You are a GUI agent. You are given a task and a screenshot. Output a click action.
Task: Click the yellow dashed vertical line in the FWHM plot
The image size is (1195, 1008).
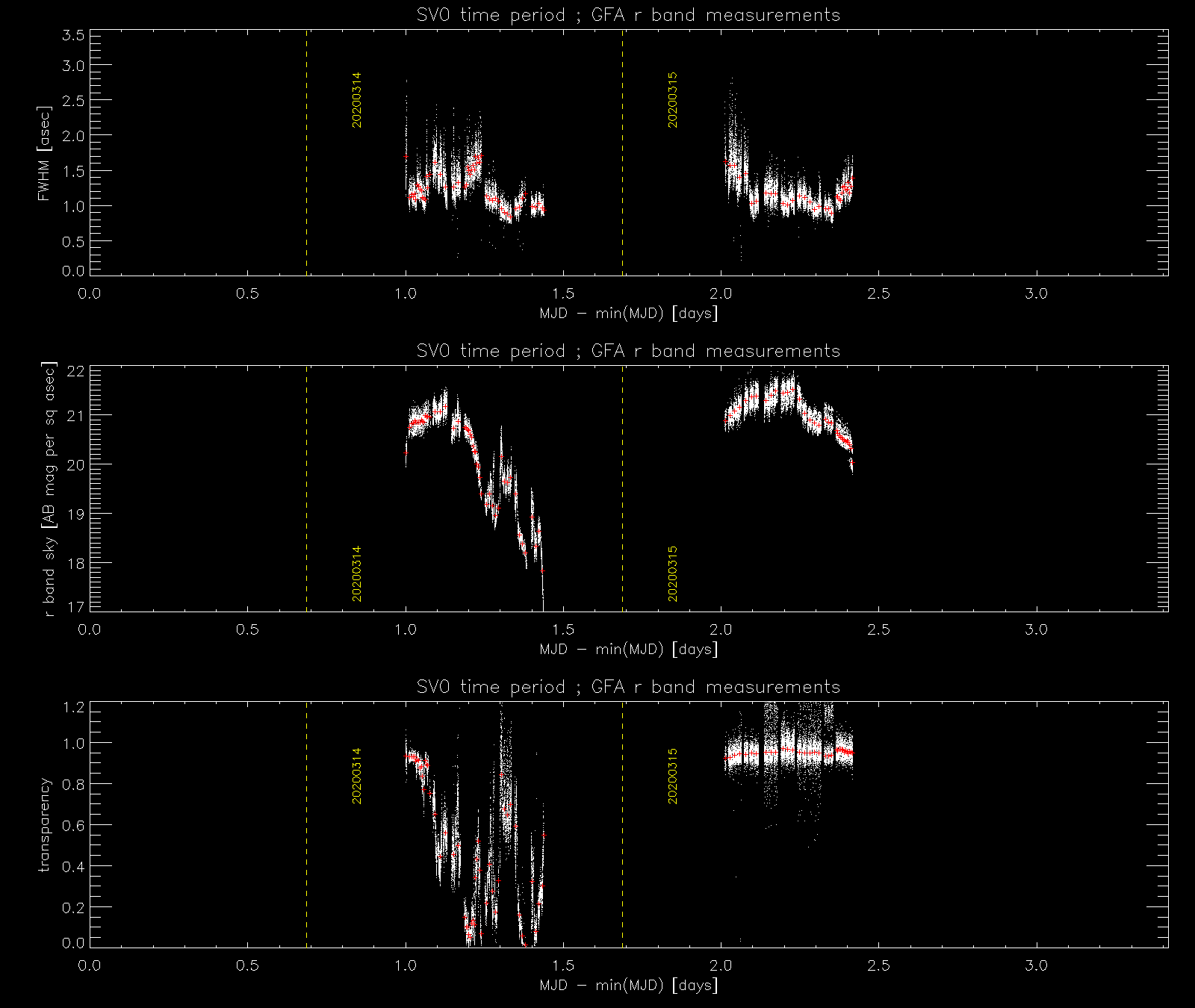pos(307,153)
